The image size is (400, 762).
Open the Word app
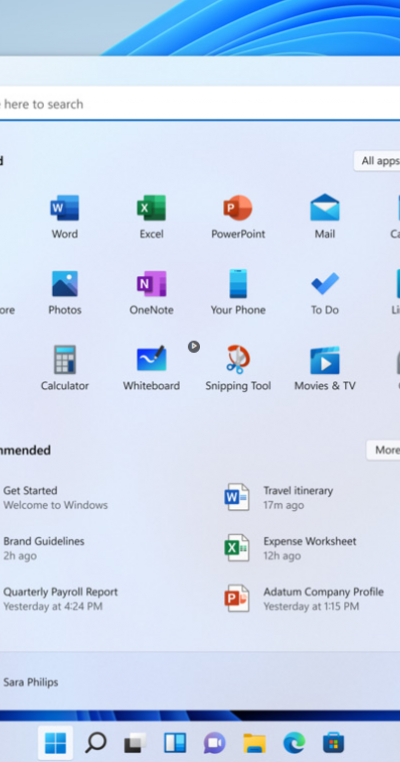(65, 216)
